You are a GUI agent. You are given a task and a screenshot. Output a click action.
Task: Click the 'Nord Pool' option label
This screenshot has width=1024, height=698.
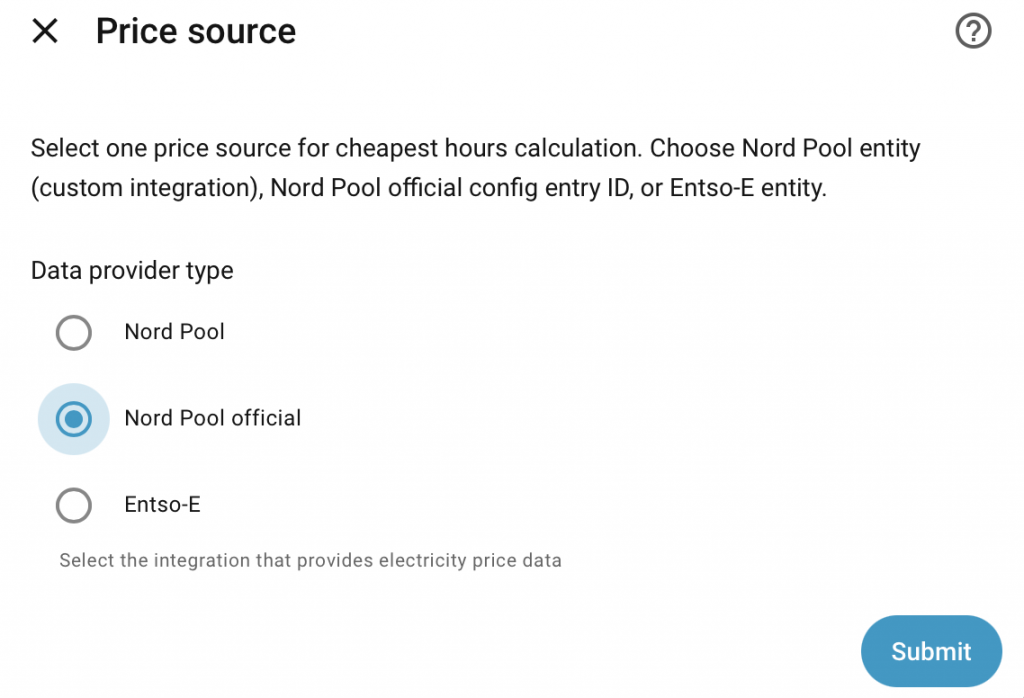pyautogui.click(x=174, y=332)
